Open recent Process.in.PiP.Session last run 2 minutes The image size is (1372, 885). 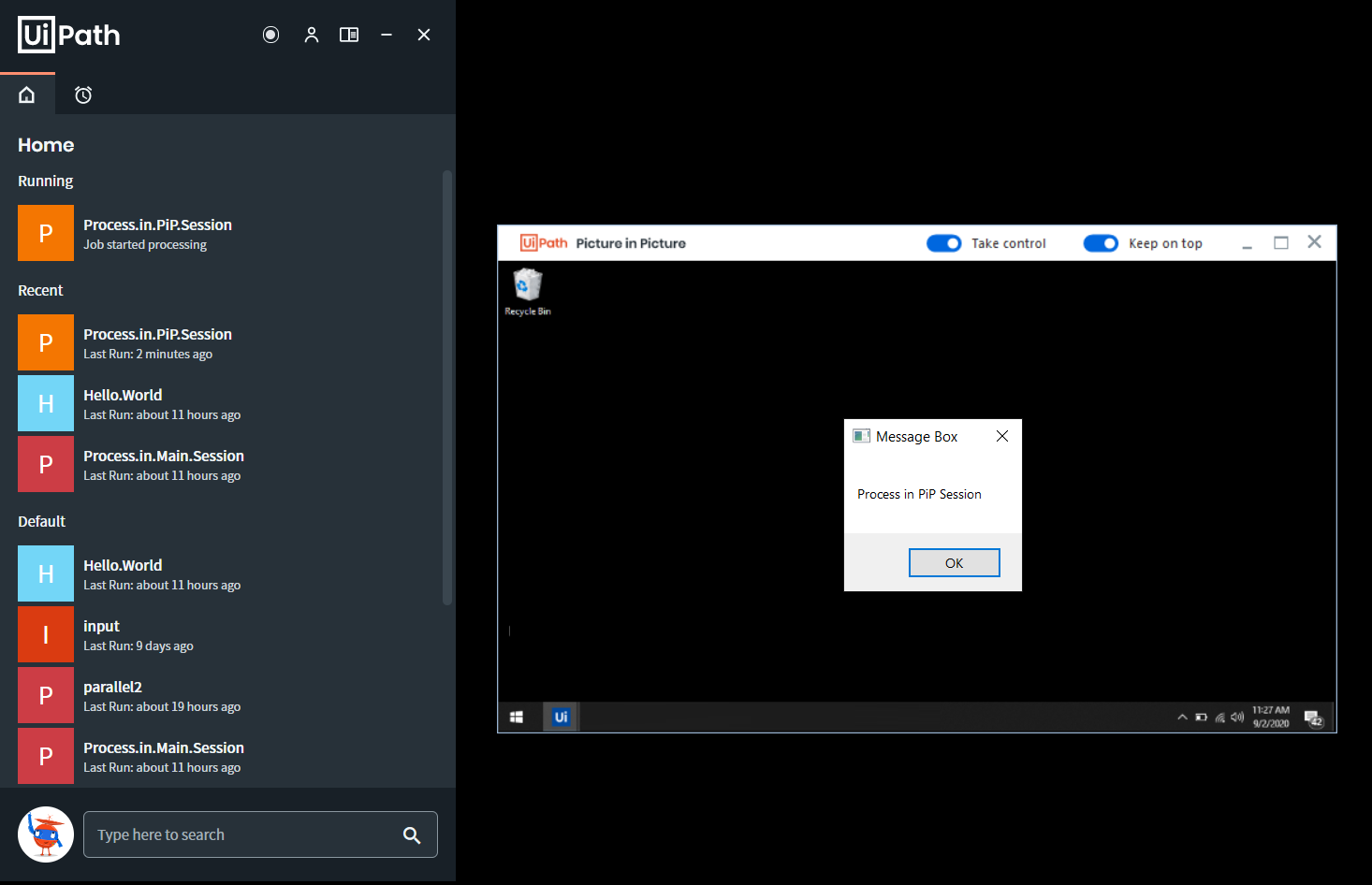click(x=157, y=343)
